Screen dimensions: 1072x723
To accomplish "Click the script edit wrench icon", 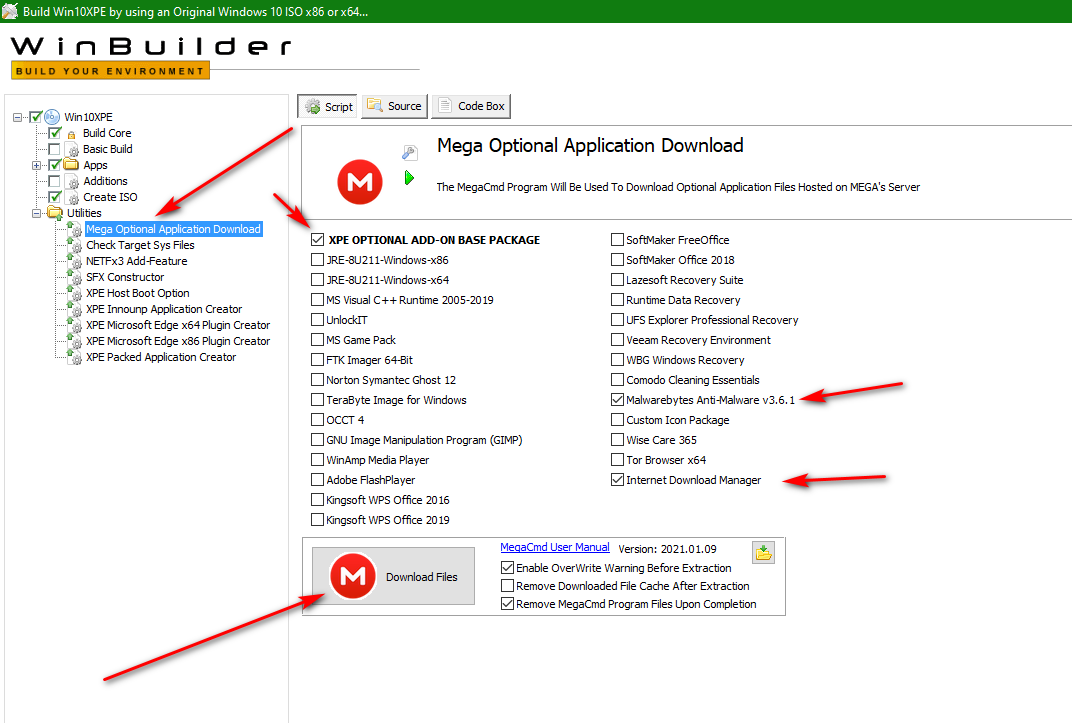I will coord(410,152).
